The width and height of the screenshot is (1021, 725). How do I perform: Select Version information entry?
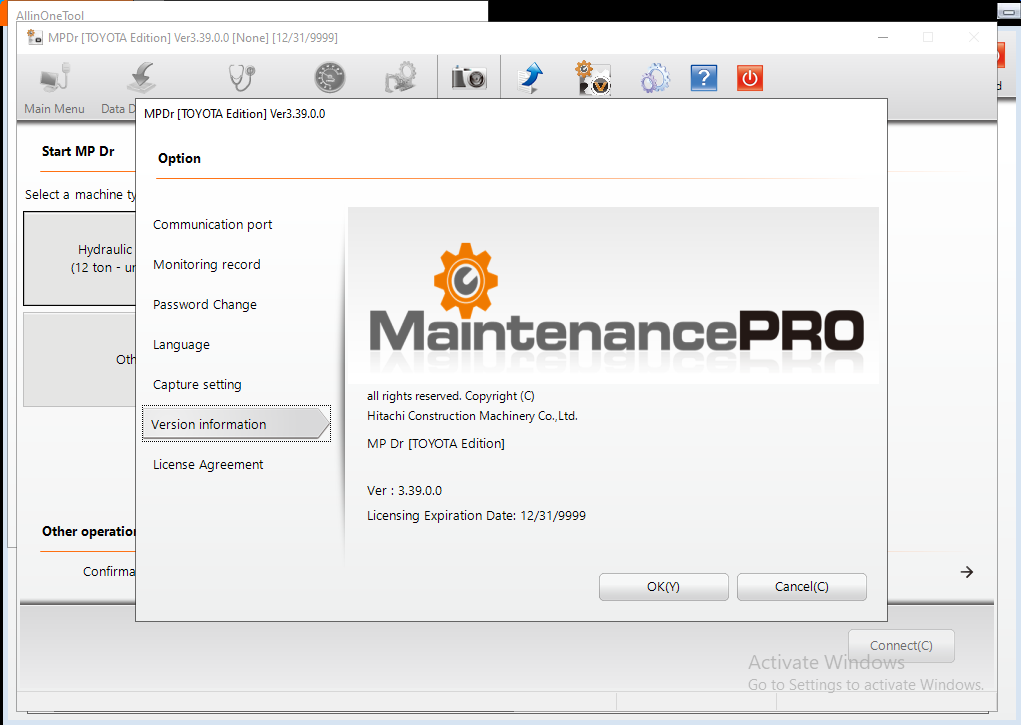click(236, 424)
